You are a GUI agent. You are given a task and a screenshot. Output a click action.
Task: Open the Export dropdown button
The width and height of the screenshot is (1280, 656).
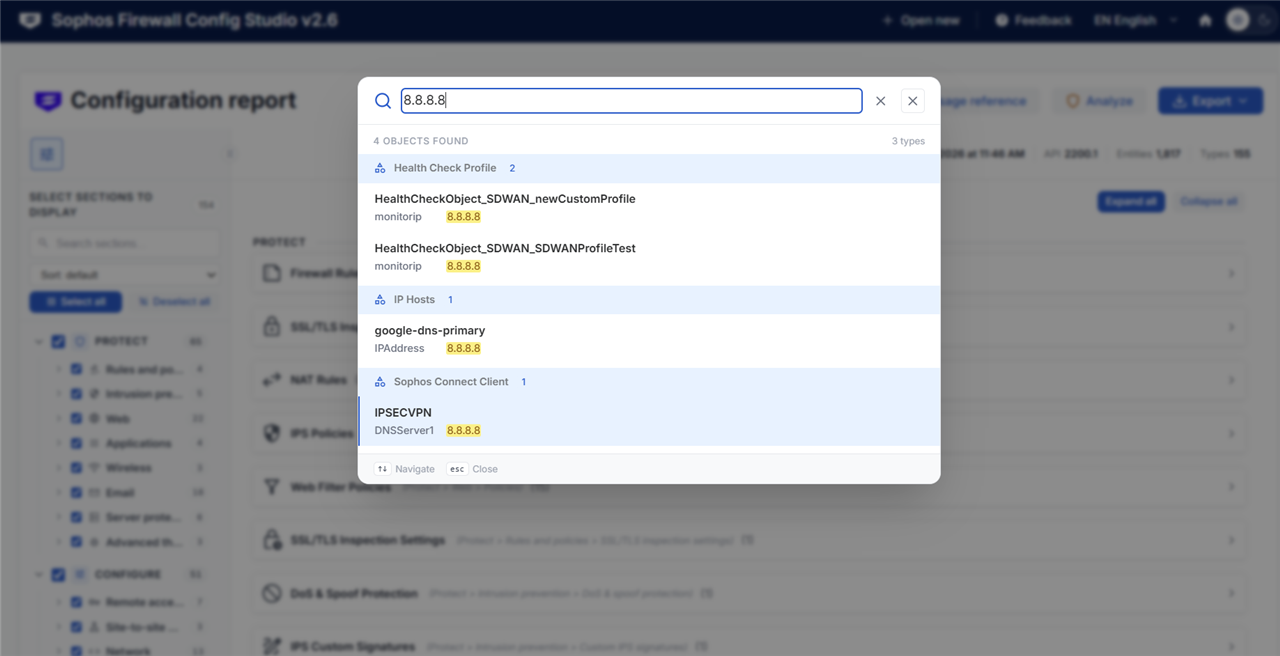point(1210,101)
